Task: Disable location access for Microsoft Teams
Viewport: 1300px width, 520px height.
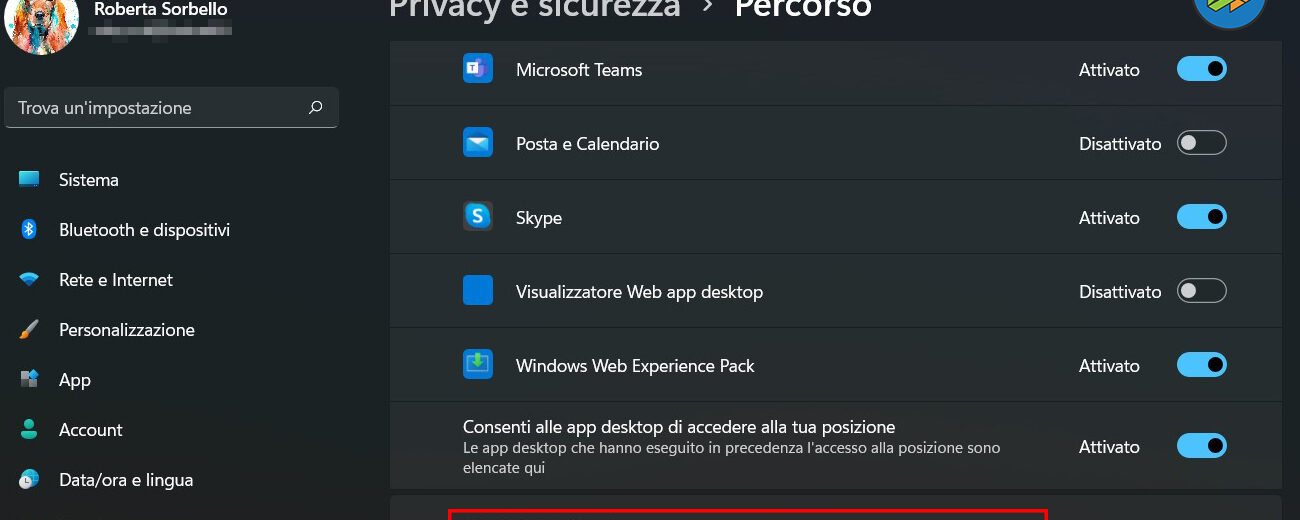Action: tap(1201, 69)
